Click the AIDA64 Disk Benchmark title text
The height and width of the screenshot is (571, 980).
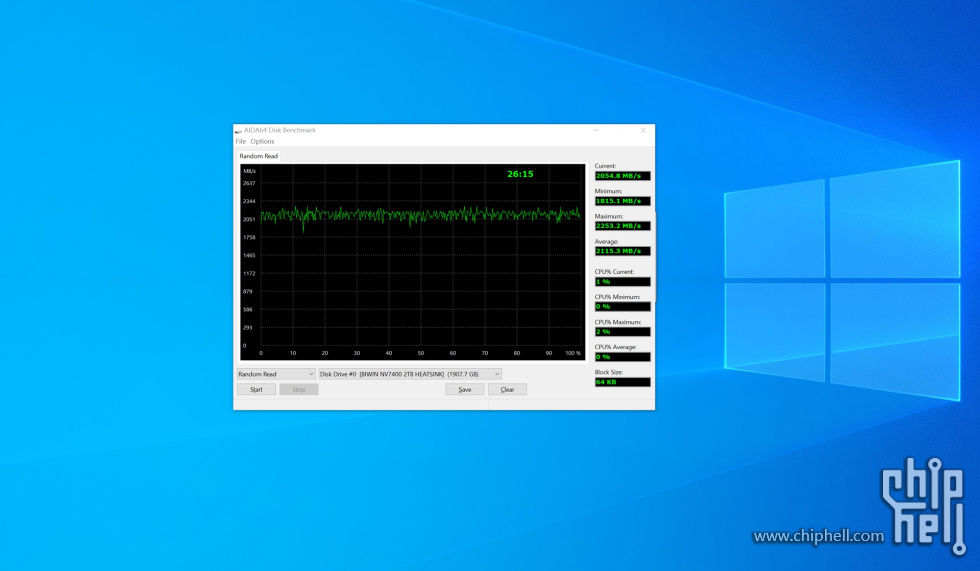tap(279, 131)
